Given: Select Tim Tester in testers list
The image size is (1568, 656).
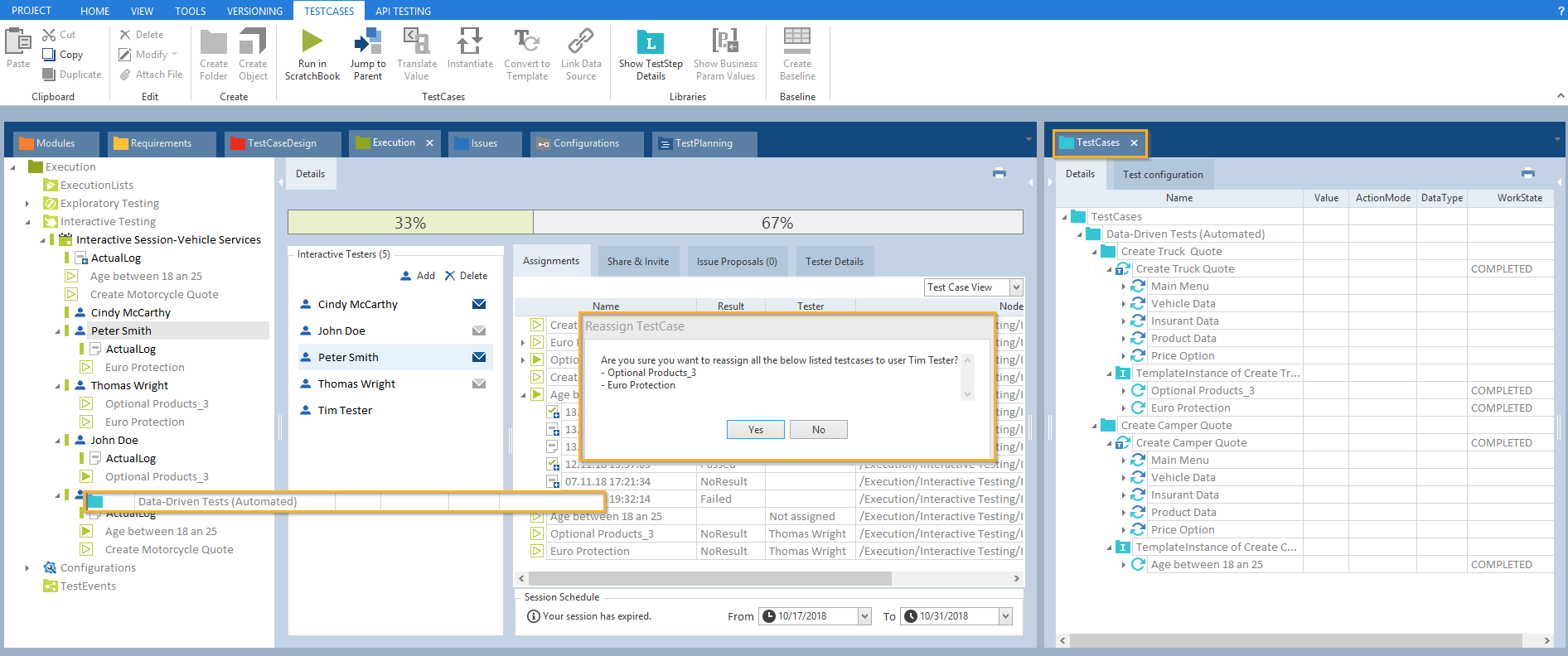Looking at the screenshot, I should click(345, 411).
